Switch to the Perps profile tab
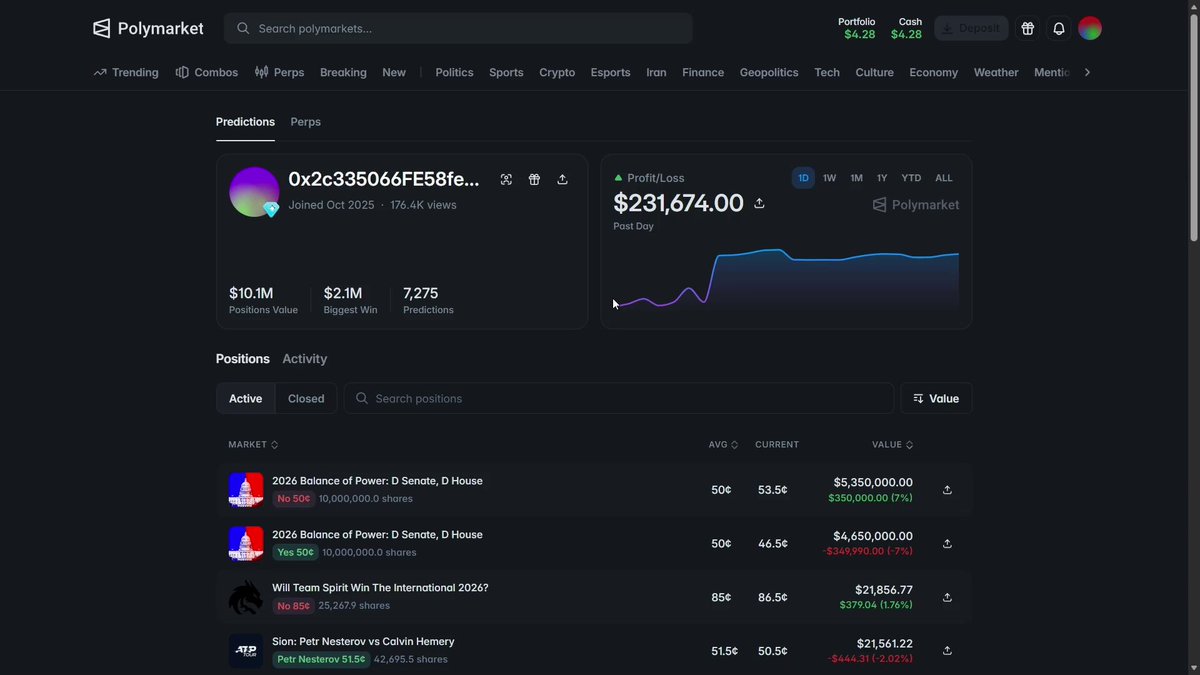 coord(305,122)
